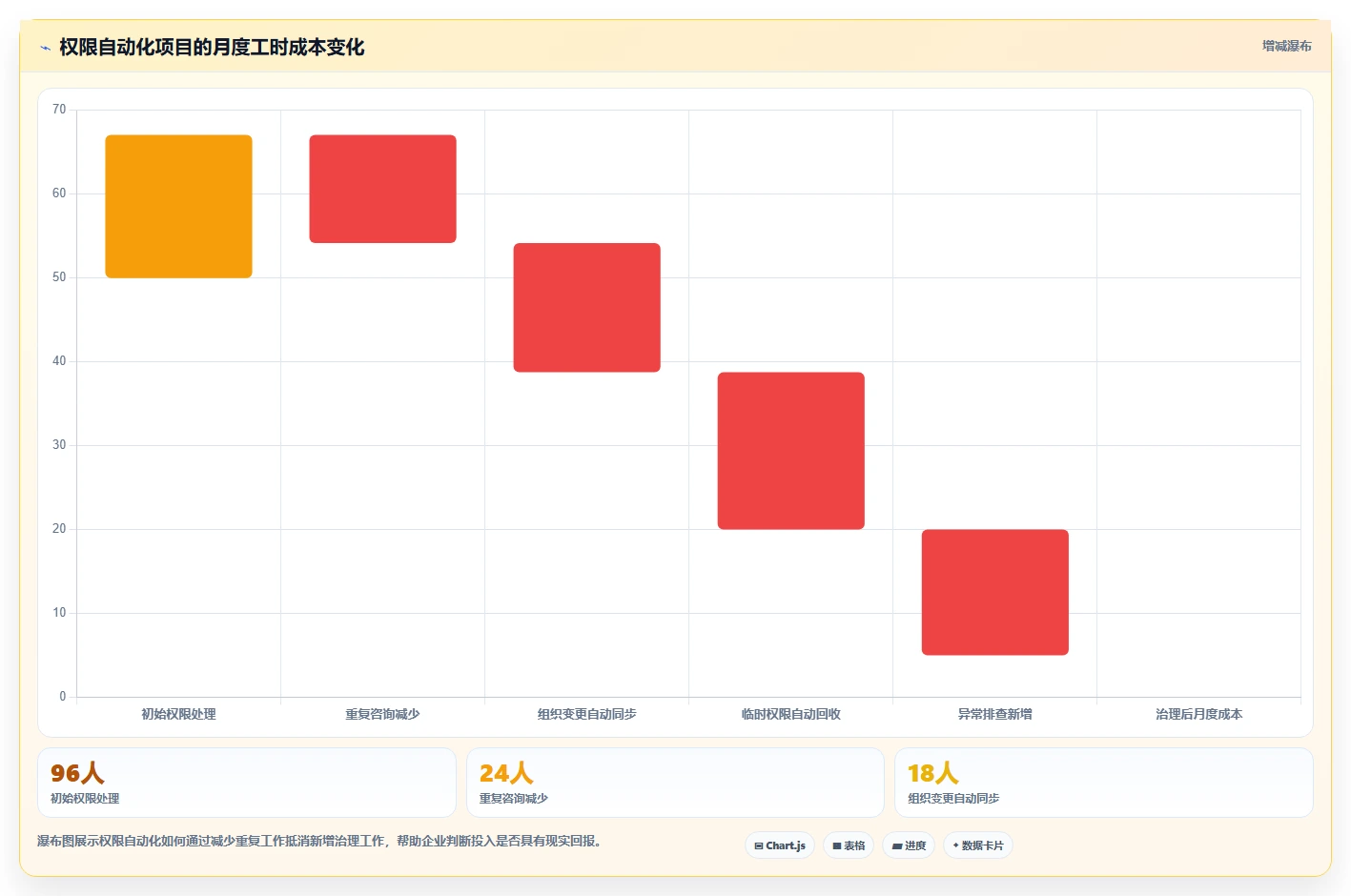Click the 组织变更自动同步 axis label
This screenshot has height=896, width=1351.
pyautogui.click(x=586, y=714)
